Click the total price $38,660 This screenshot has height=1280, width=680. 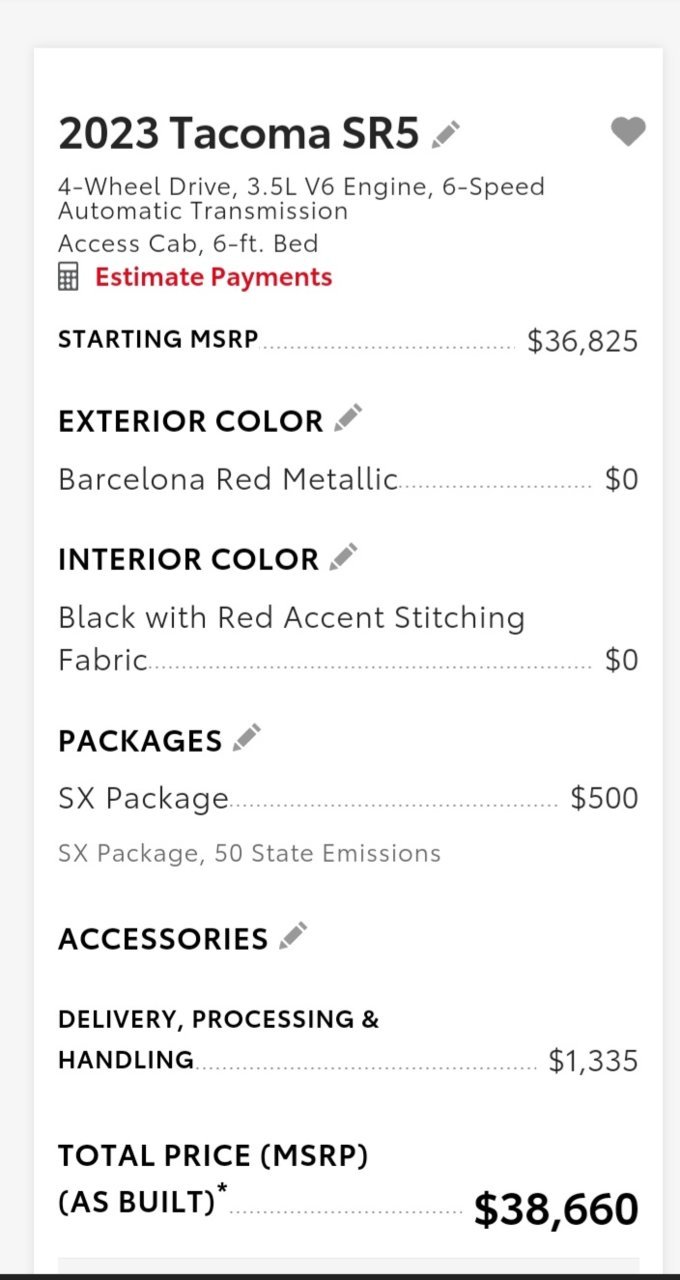556,1209
